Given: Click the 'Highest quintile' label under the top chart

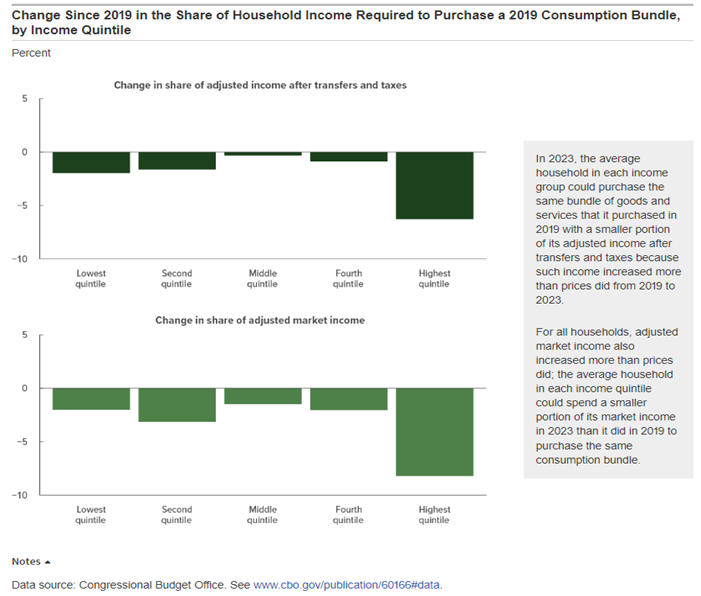Looking at the screenshot, I should pyautogui.click(x=434, y=278).
